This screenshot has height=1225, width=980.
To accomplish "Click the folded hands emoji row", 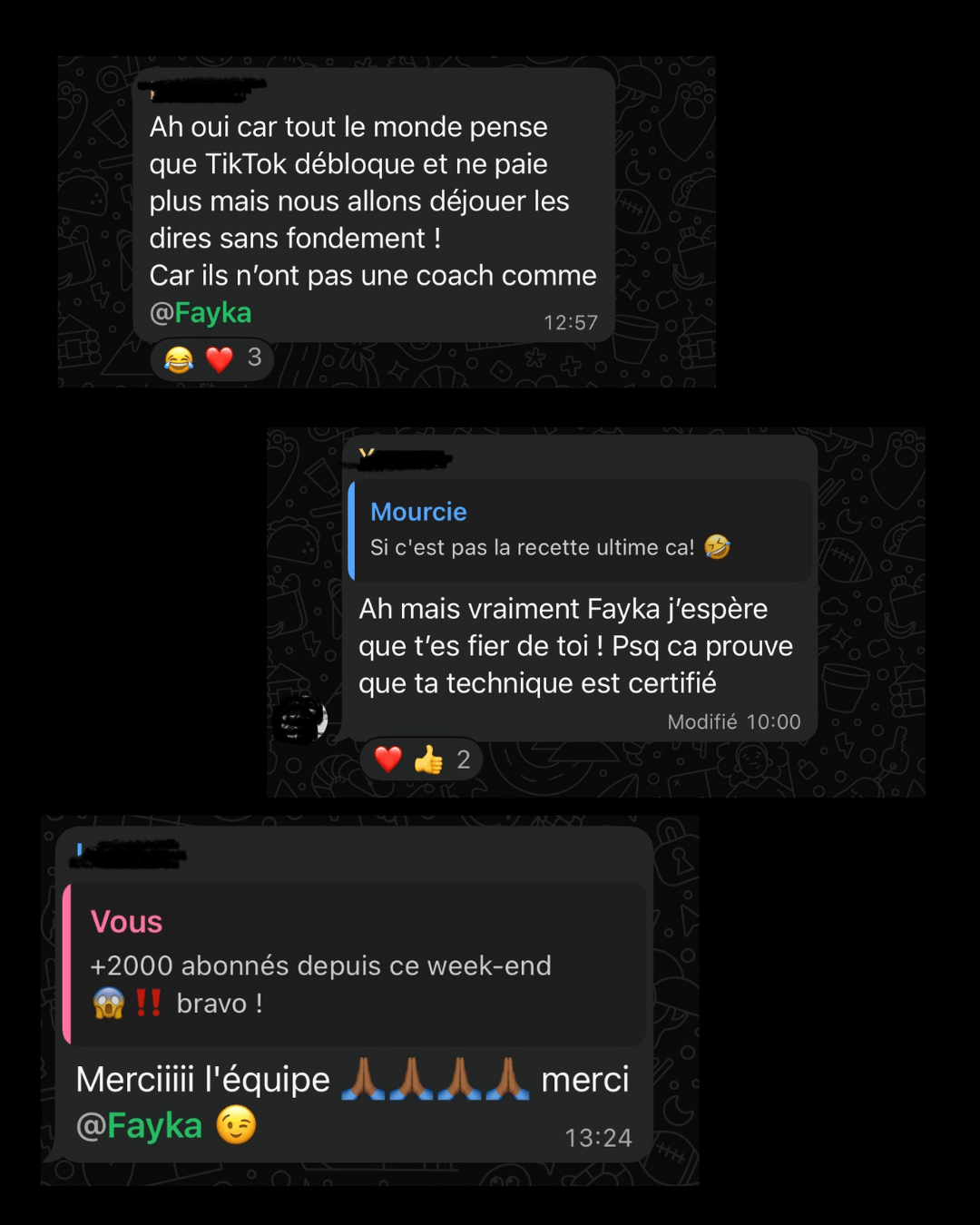I will click(x=436, y=1079).
